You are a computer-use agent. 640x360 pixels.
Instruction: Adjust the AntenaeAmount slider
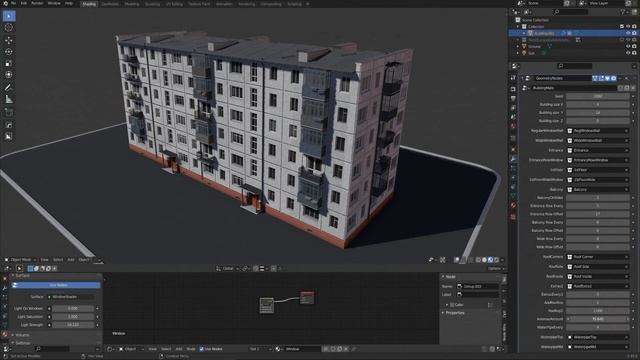[598, 319]
